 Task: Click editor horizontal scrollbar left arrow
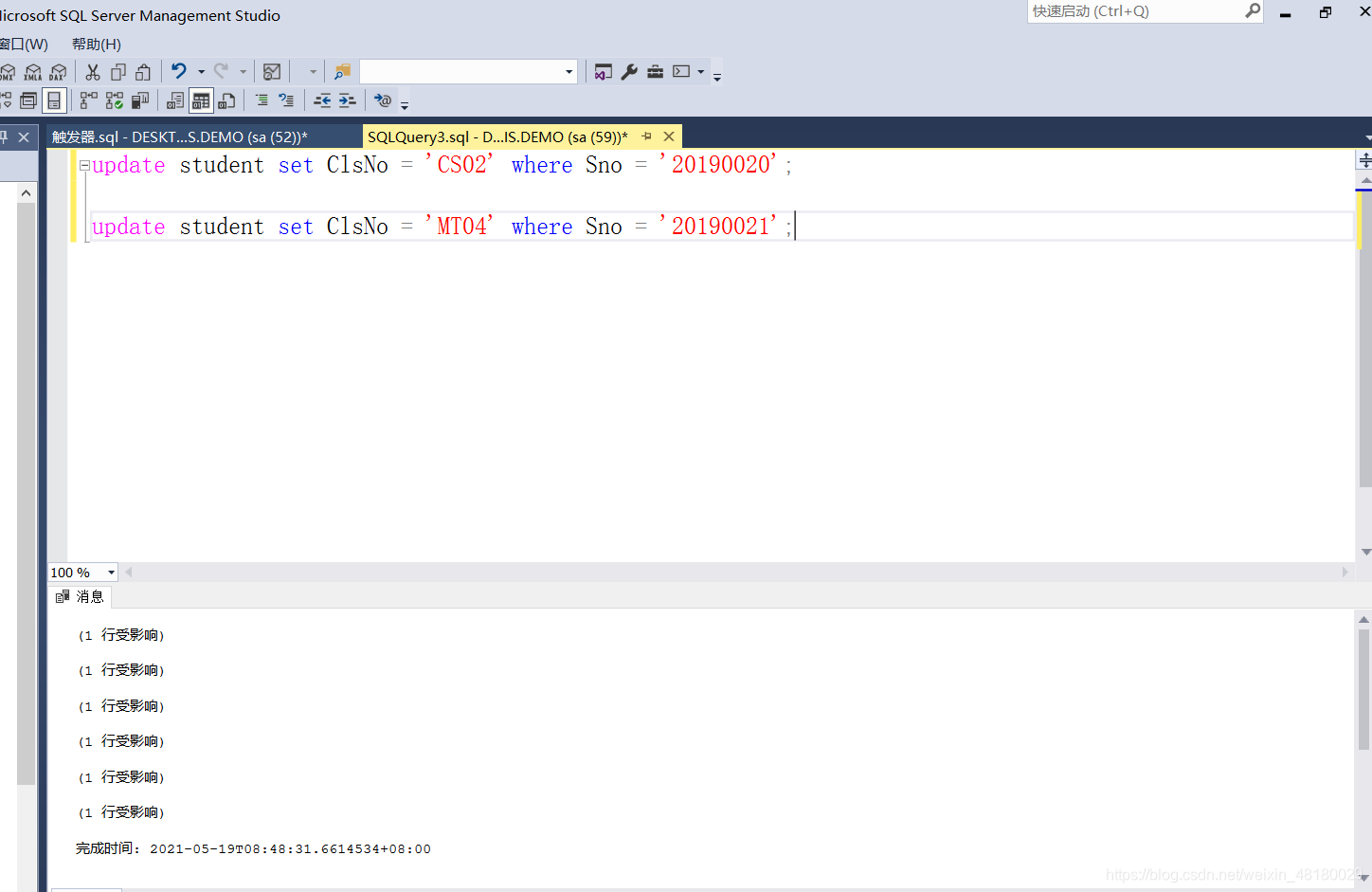coord(129,572)
